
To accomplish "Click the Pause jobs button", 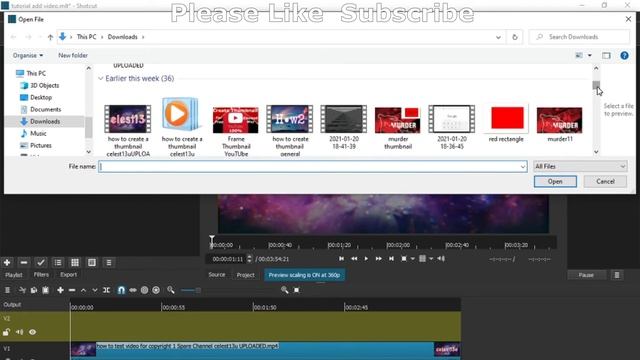I will click(586, 275).
